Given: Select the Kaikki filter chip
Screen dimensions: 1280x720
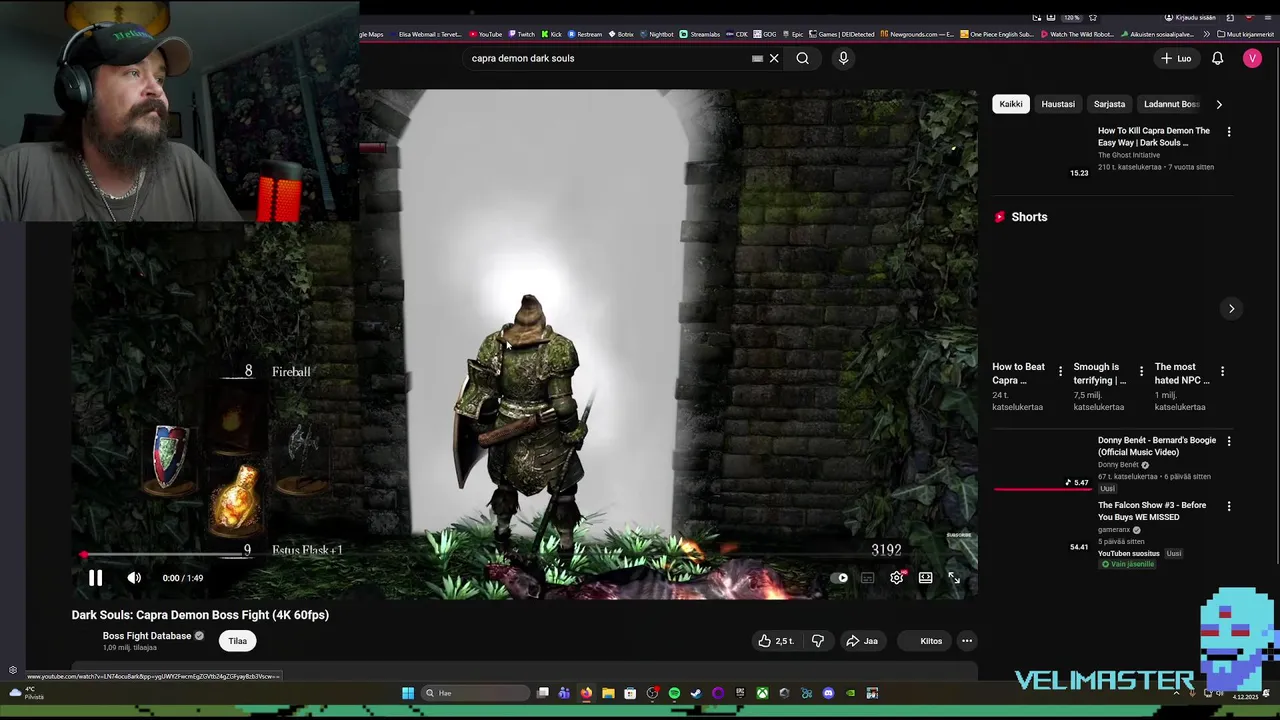Looking at the screenshot, I should click(1011, 104).
